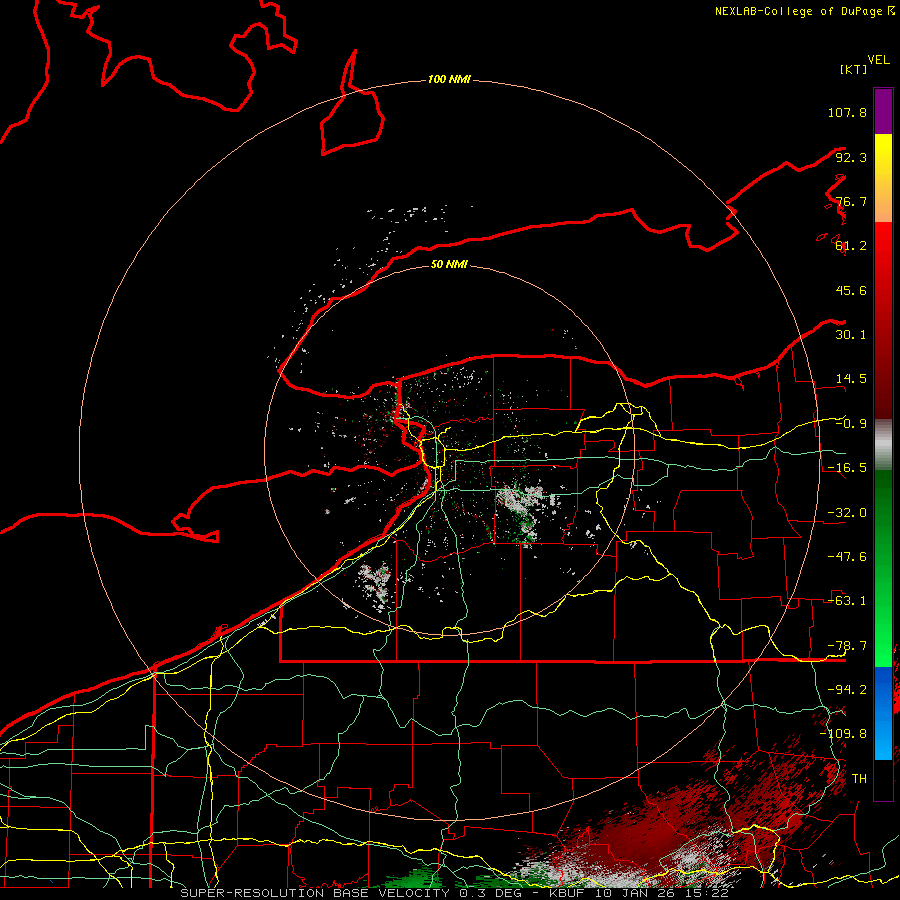Screen dimensions: 900x900
Task: Select the -63.1 scale value
Action: point(847,601)
